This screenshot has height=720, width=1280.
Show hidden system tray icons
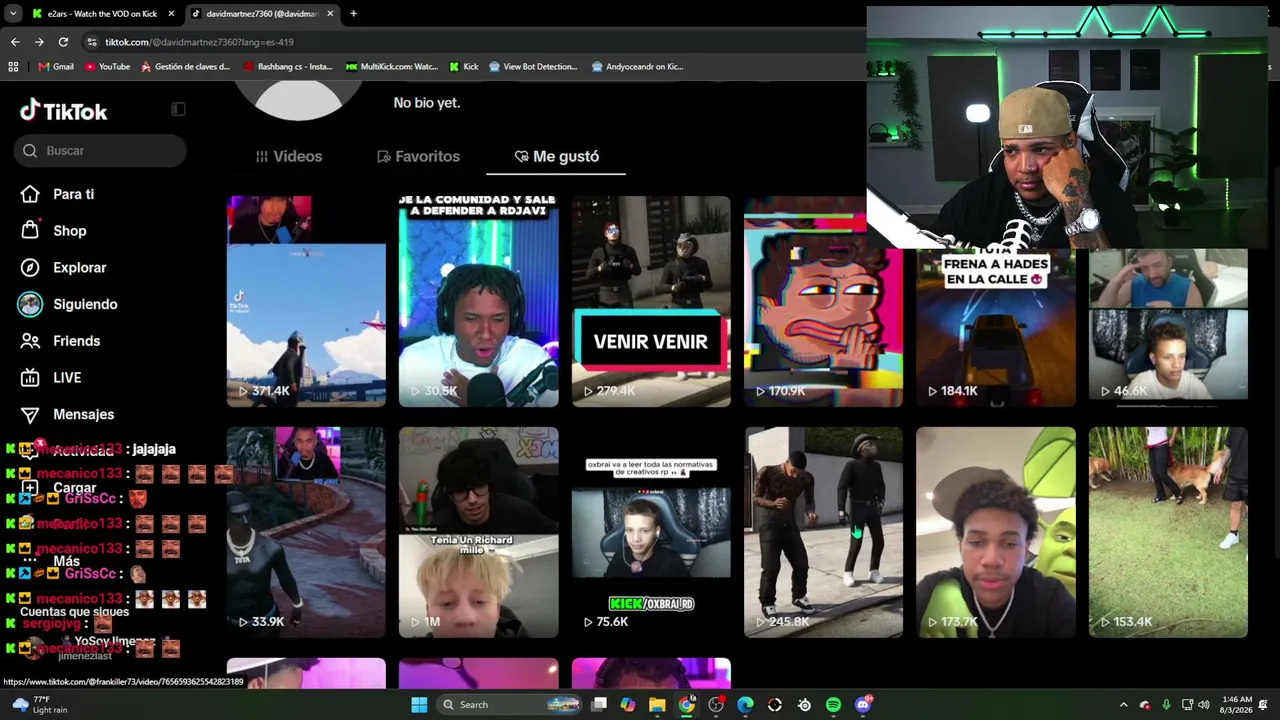pos(1123,705)
